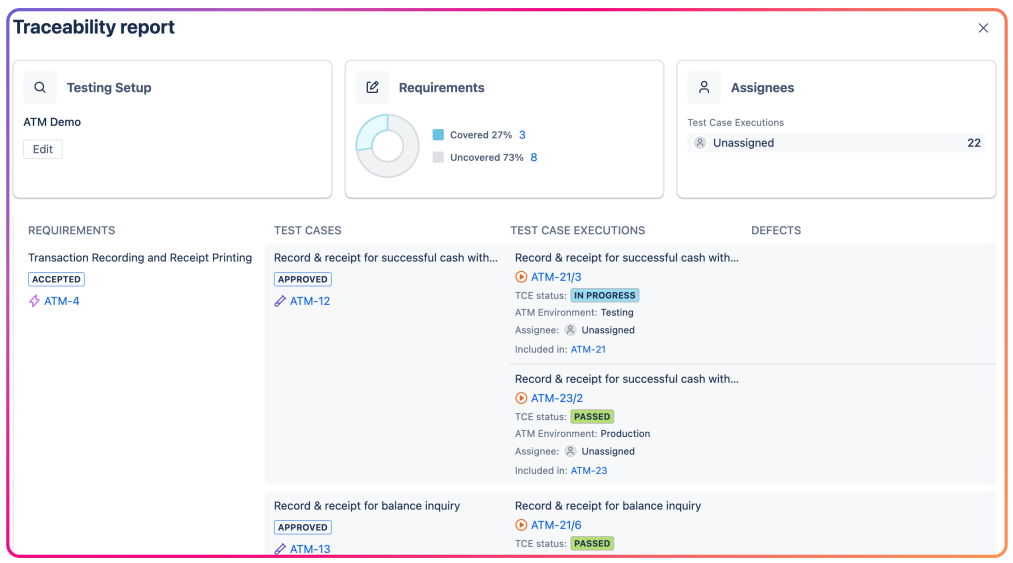Open the Included in ATM-21 link
This screenshot has height=563, width=1013.
tap(588, 350)
